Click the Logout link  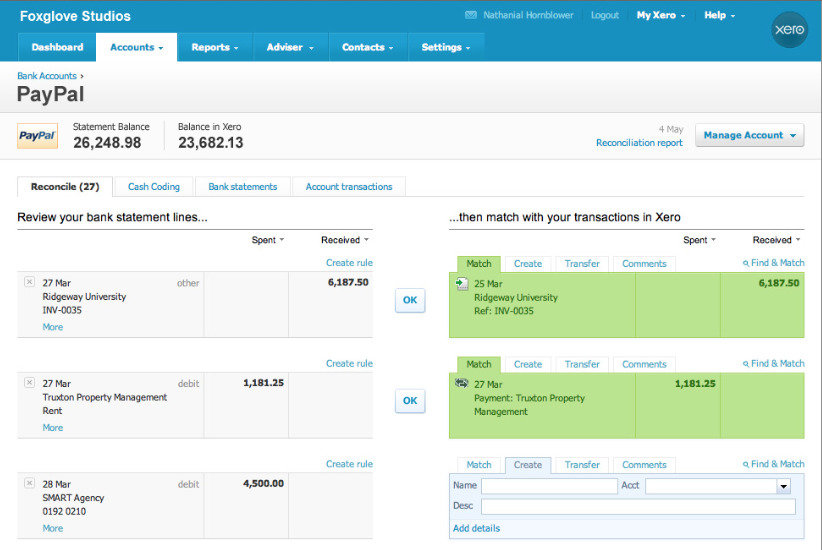click(x=604, y=15)
